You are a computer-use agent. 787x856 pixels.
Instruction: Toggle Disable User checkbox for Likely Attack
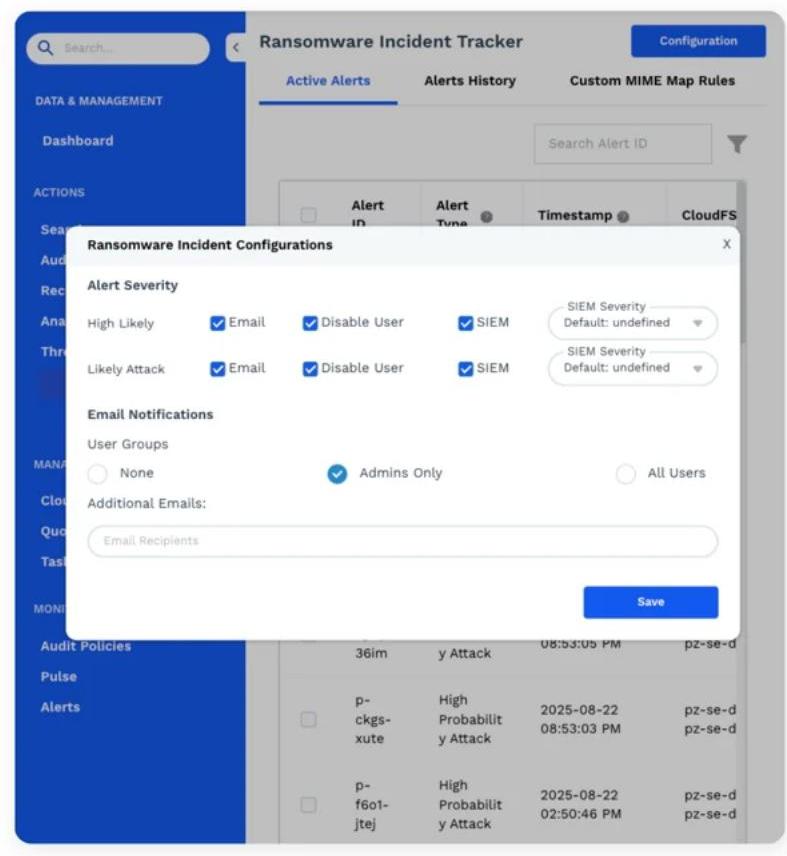(x=310, y=369)
